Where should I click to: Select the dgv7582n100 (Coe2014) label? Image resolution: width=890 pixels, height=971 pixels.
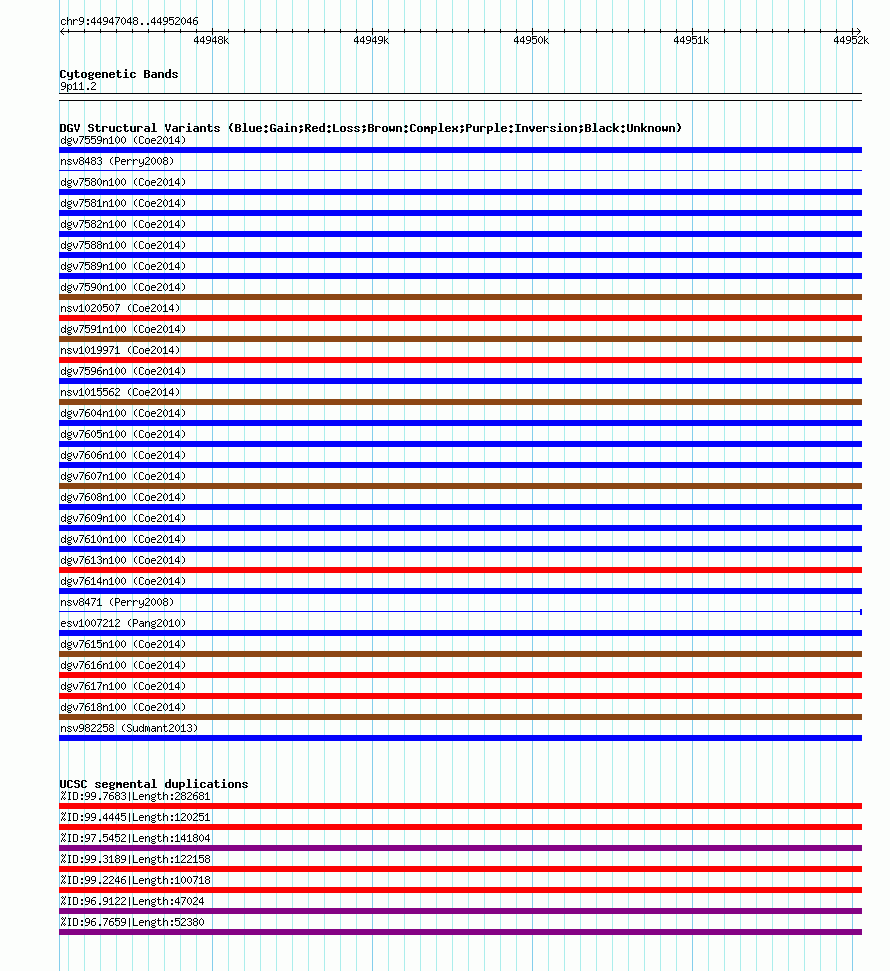click(x=123, y=225)
